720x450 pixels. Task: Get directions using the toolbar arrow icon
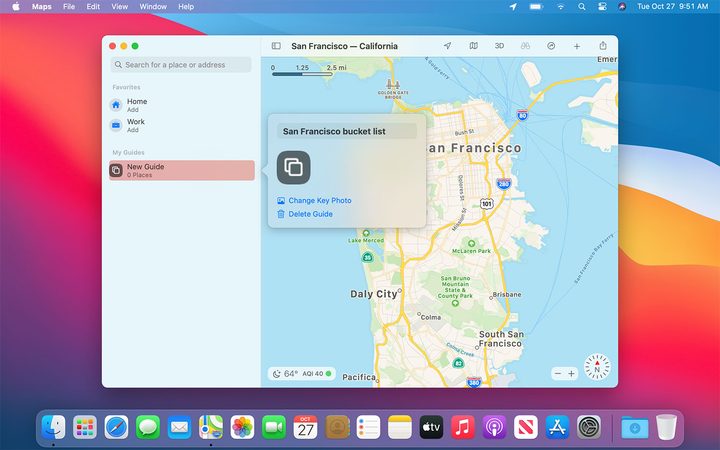click(x=551, y=46)
